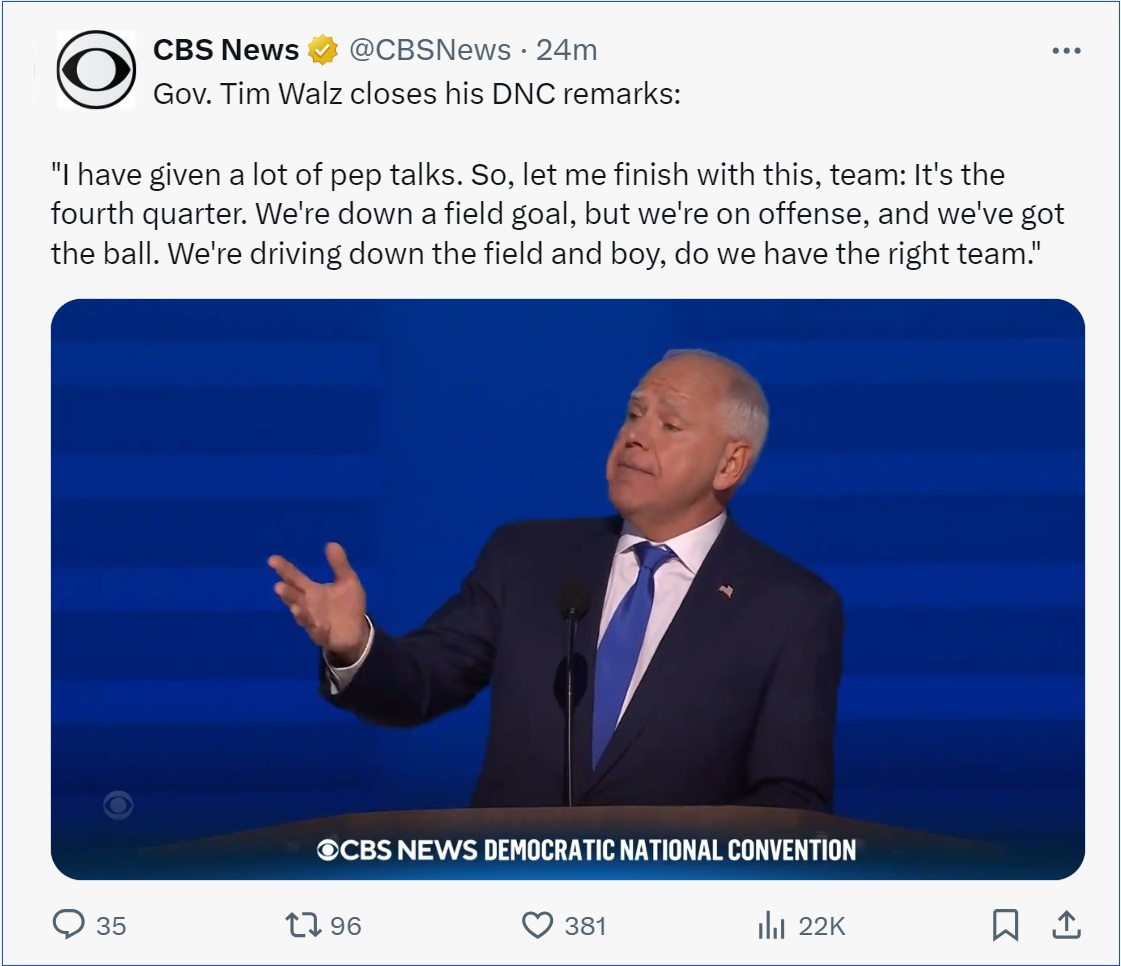Open the CBS News display name link
The image size is (1121, 966).
pos(226,50)
